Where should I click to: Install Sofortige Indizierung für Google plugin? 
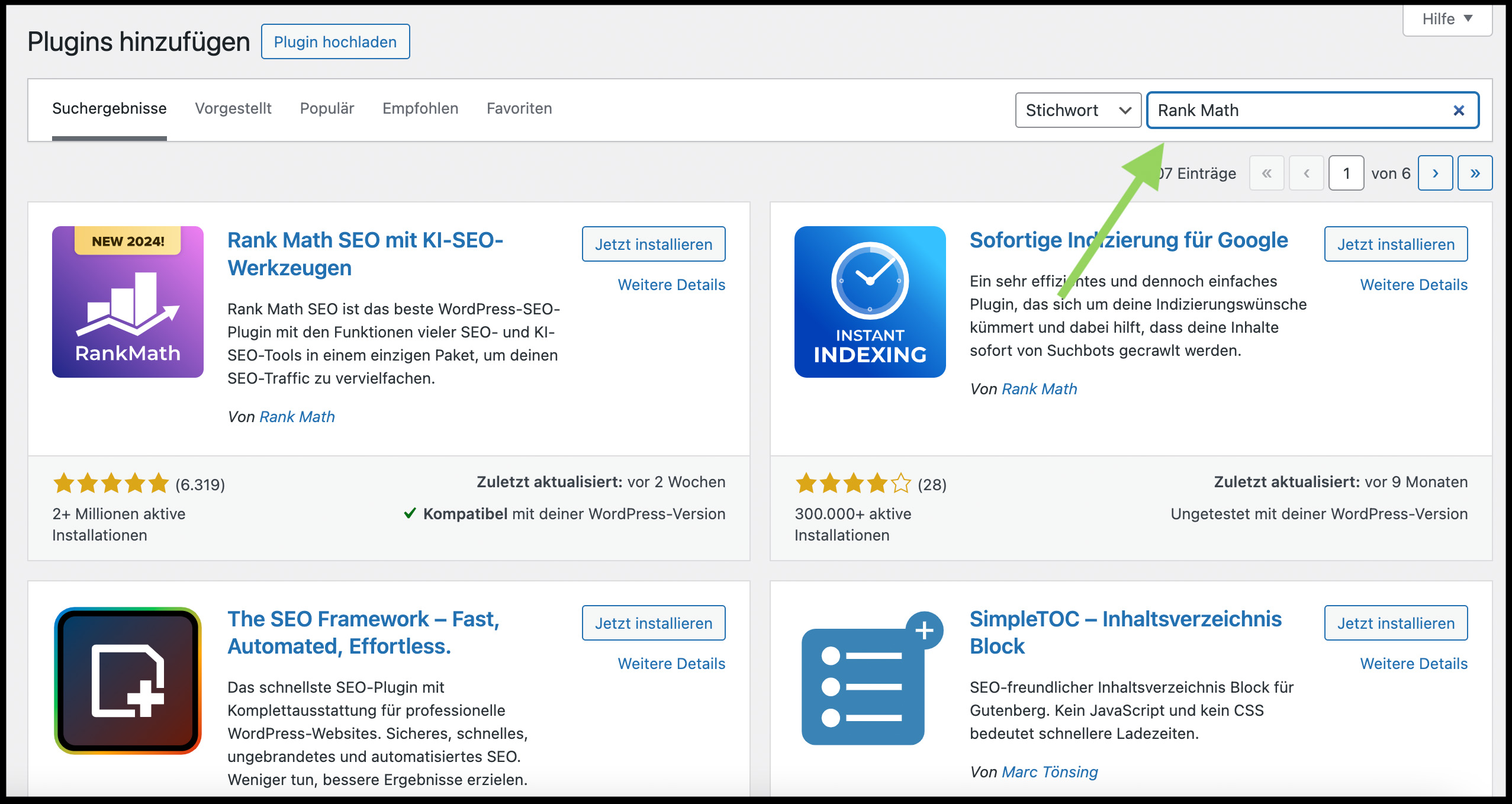(x=1396, y=244)
